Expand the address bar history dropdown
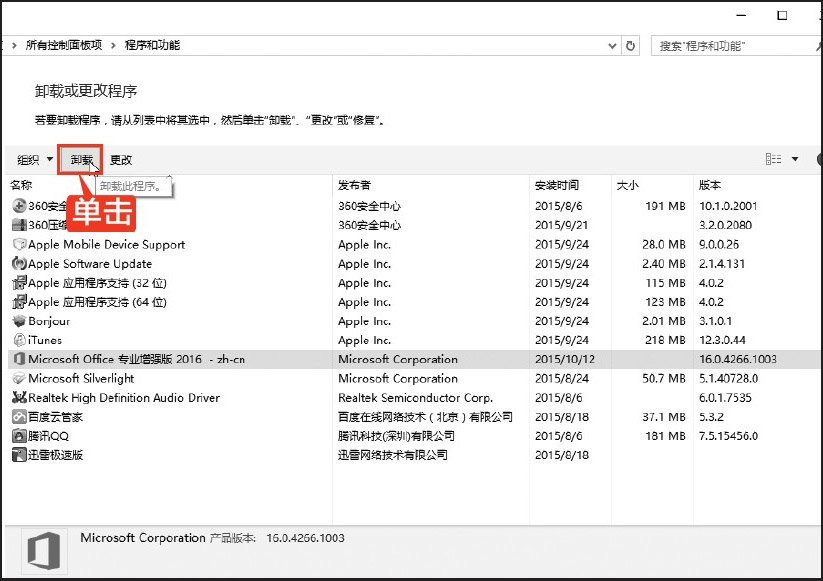The height and width of the screenshot is (581, 823). click(612, 46)
